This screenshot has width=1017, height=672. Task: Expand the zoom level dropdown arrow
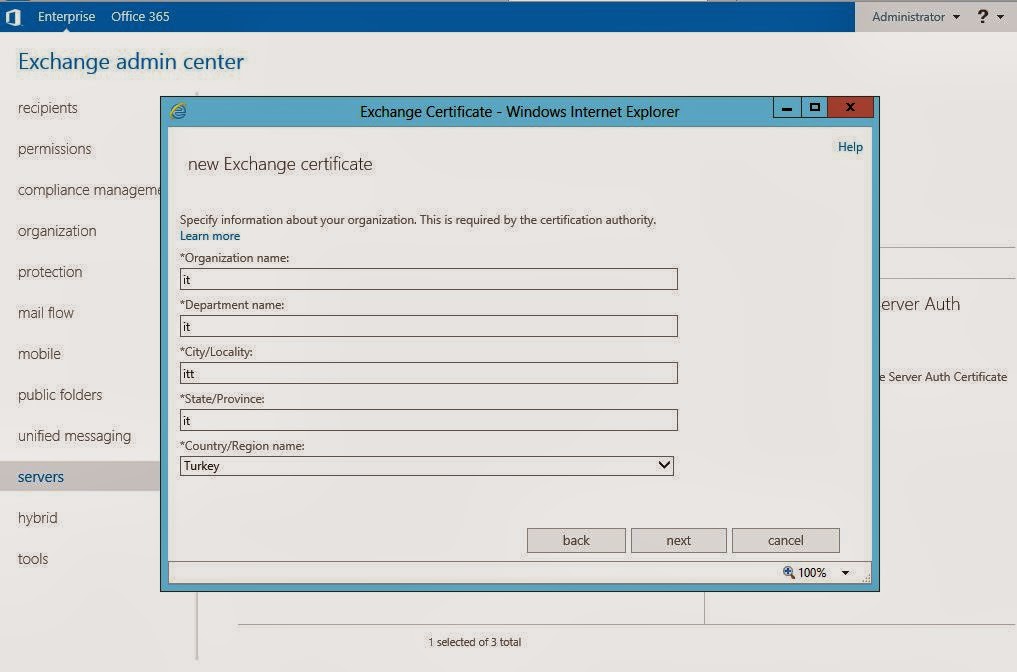pyautogui.click(x=845, y=573)
